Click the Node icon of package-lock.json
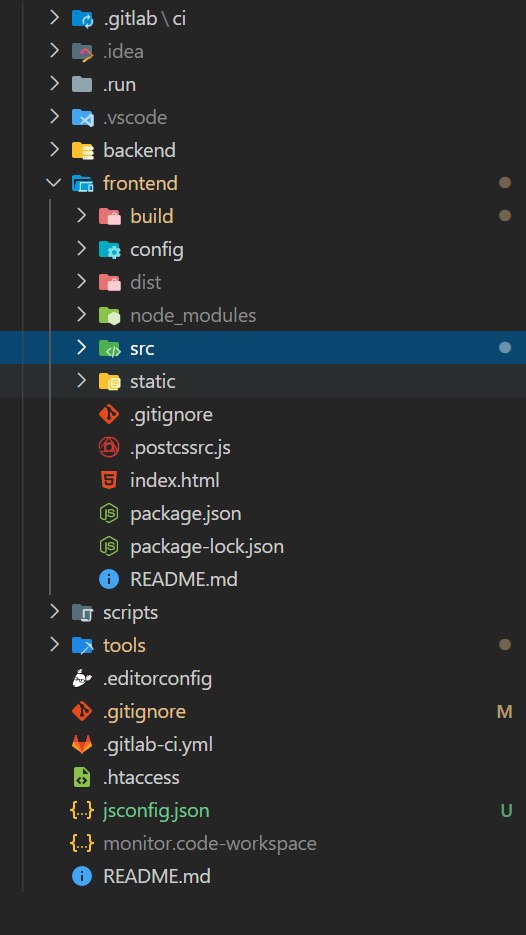The height and width of the screenshot is (935, 526). [x=109, y=546]
